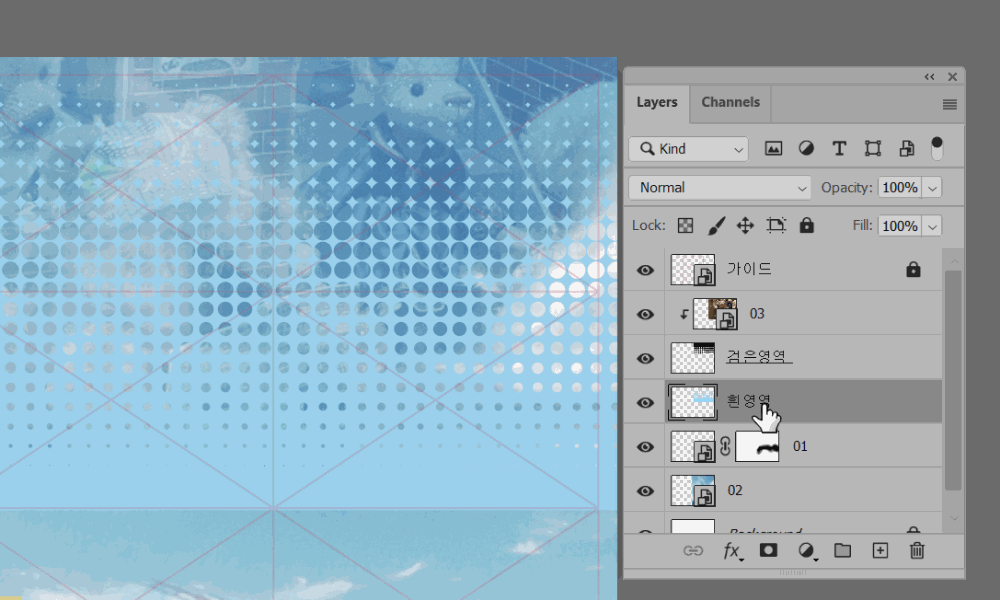This screenshot has width=1000, height=600.
Task: Select the 가이드 layer name
Action: (x=749, y=269)
